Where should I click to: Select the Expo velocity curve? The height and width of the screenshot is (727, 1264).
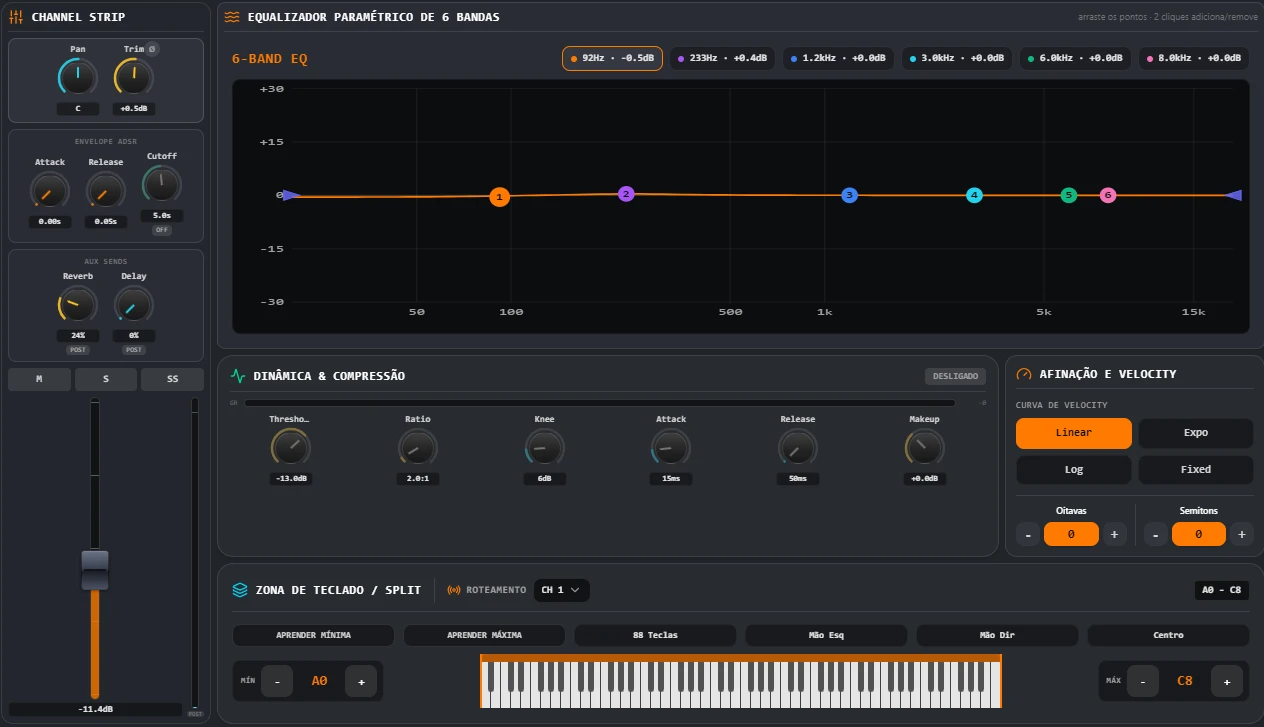pos(1196,433)
